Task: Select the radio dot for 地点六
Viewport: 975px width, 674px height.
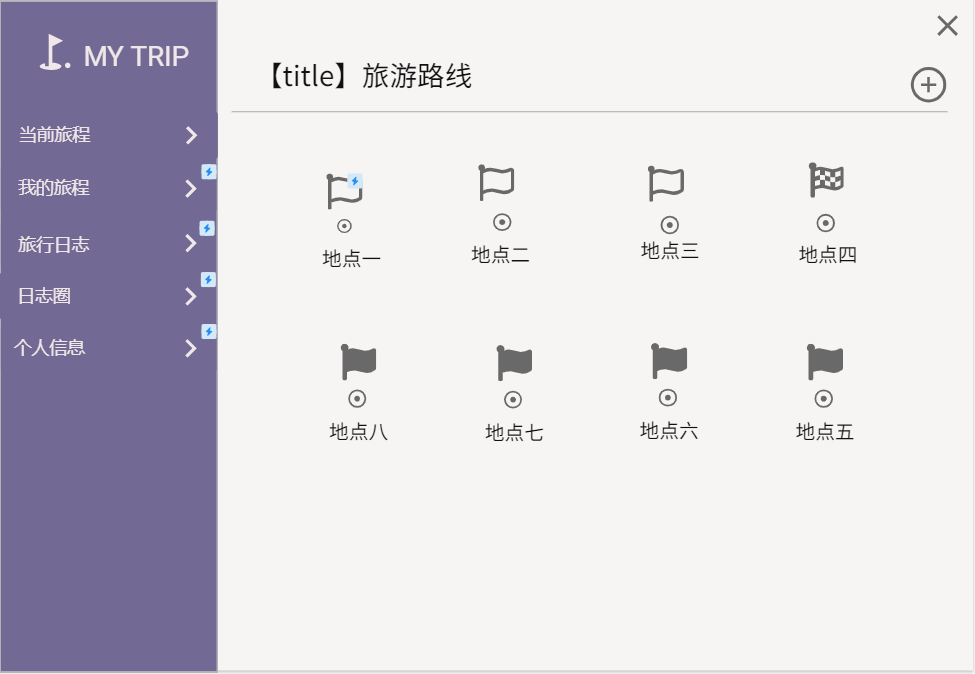Action: [x=668, y=397]
